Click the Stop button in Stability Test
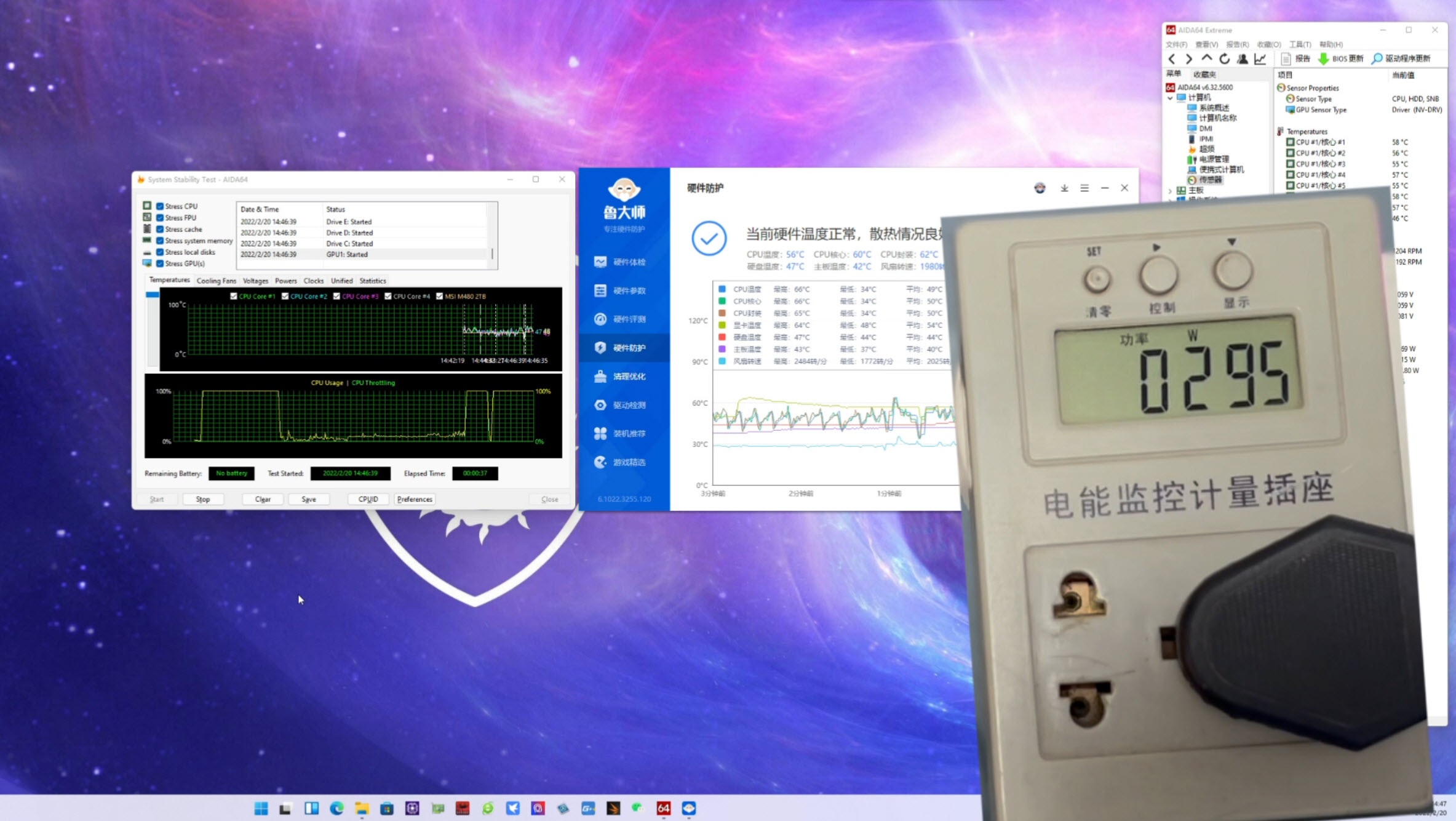The height and width of the screenshot is (821, 1456). (203, 499)
